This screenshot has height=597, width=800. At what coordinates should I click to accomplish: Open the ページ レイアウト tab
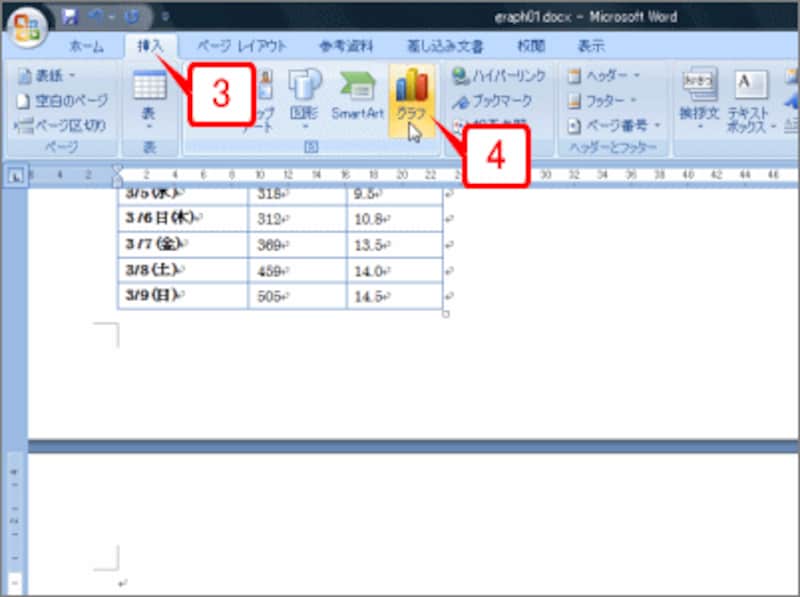tap(240, 46)
